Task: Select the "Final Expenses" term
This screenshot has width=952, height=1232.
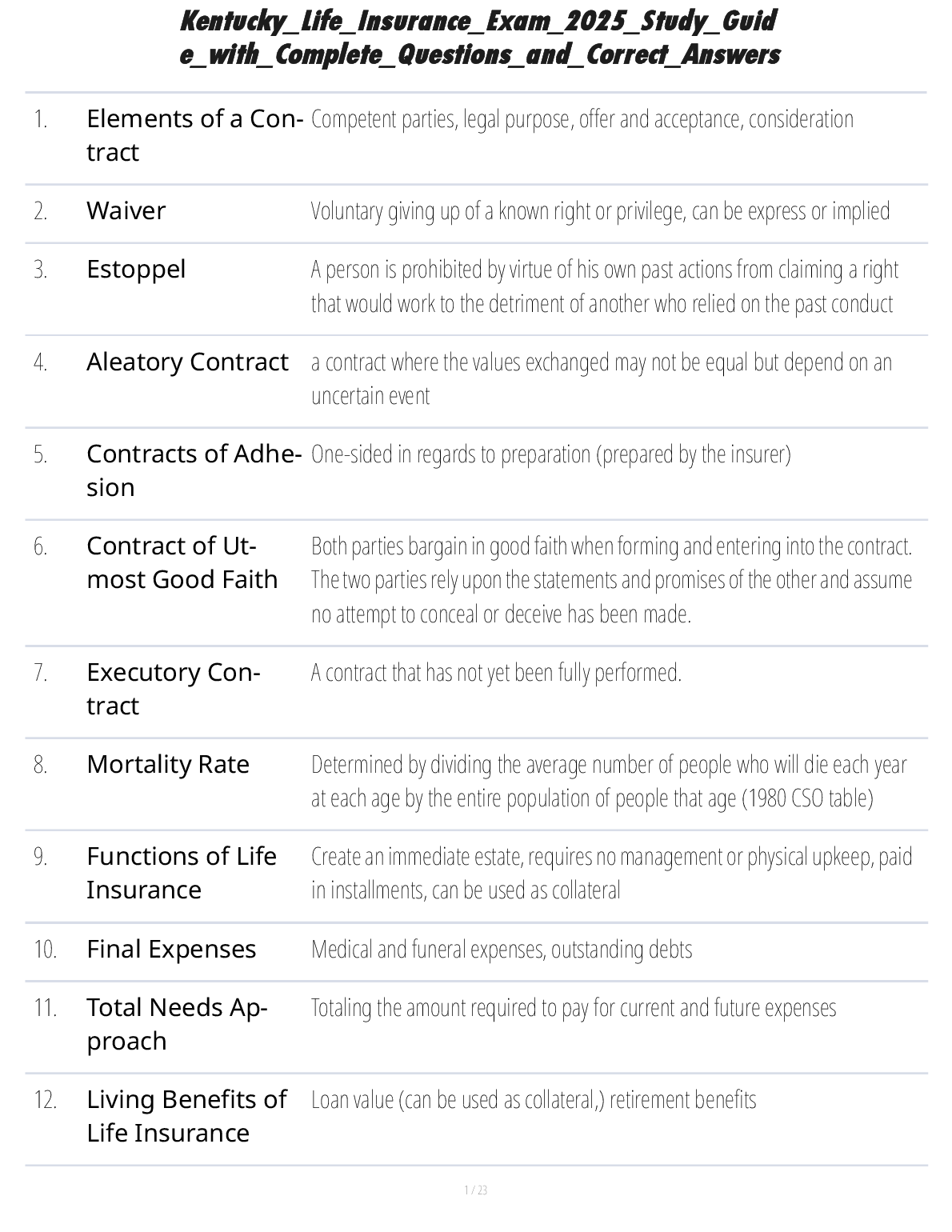Action: (171, 950)
